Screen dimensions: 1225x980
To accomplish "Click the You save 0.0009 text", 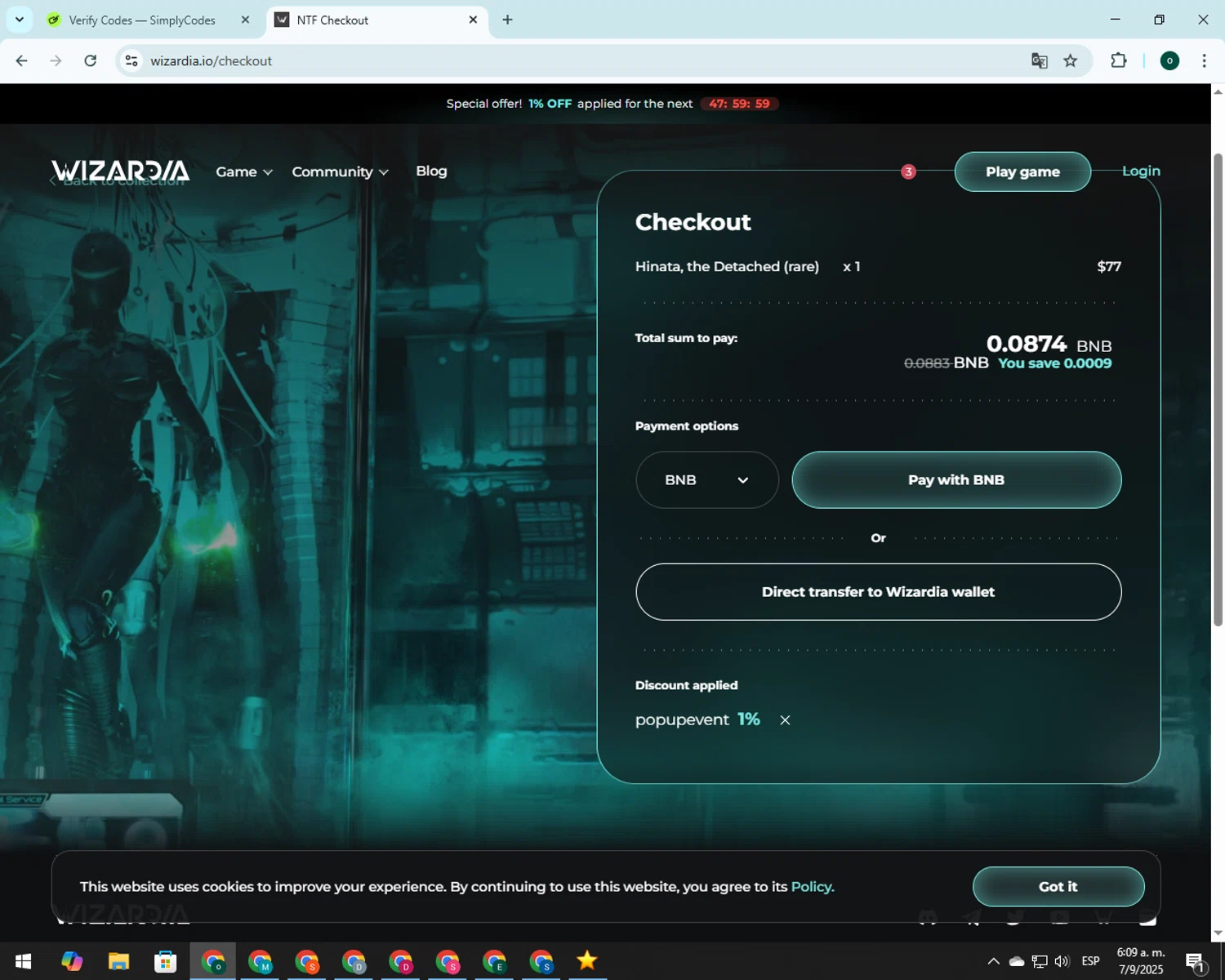I will point(1054,363).
